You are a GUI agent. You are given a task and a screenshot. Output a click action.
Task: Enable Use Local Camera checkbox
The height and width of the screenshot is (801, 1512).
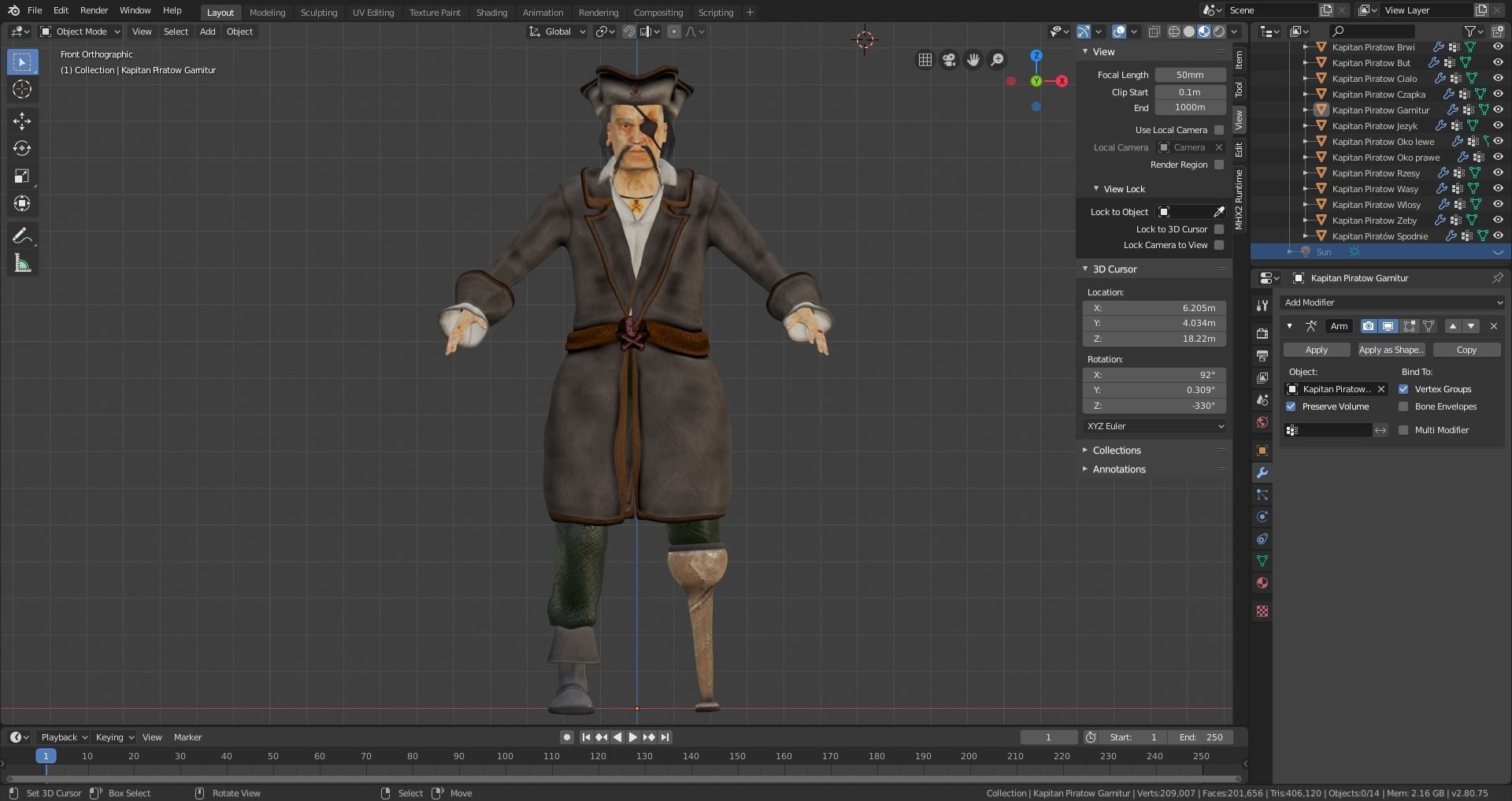pos(1219,130)
